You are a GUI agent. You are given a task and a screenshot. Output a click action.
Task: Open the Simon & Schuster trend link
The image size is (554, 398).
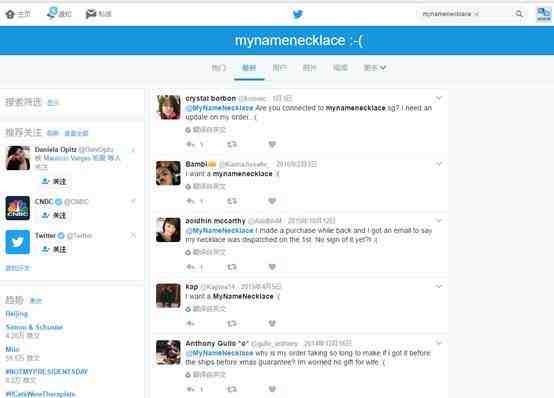(x=34, y=327)
